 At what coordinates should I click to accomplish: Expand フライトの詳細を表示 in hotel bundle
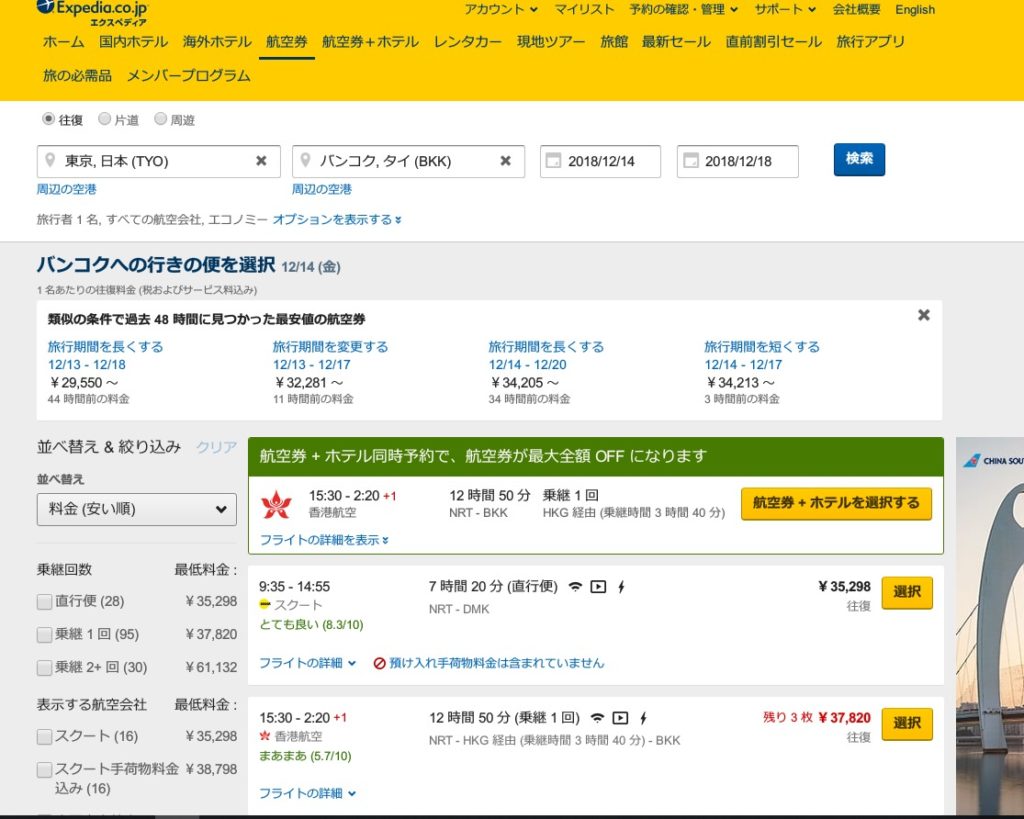(x=325, y=539)
